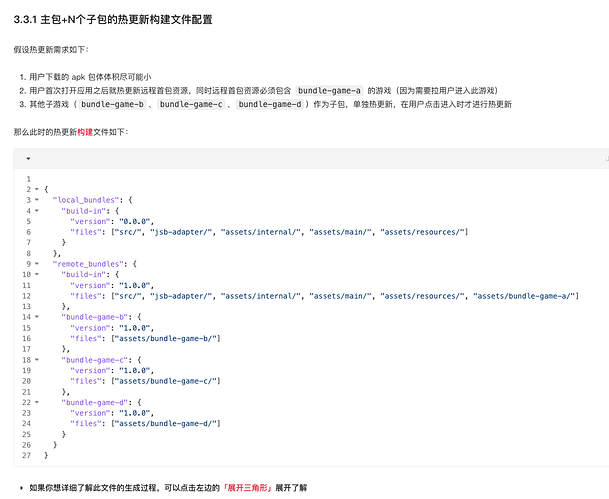The height and width of the screenshot is (499, 609).
Task: Click line number 1 in gutter
Action: (28, 179)
